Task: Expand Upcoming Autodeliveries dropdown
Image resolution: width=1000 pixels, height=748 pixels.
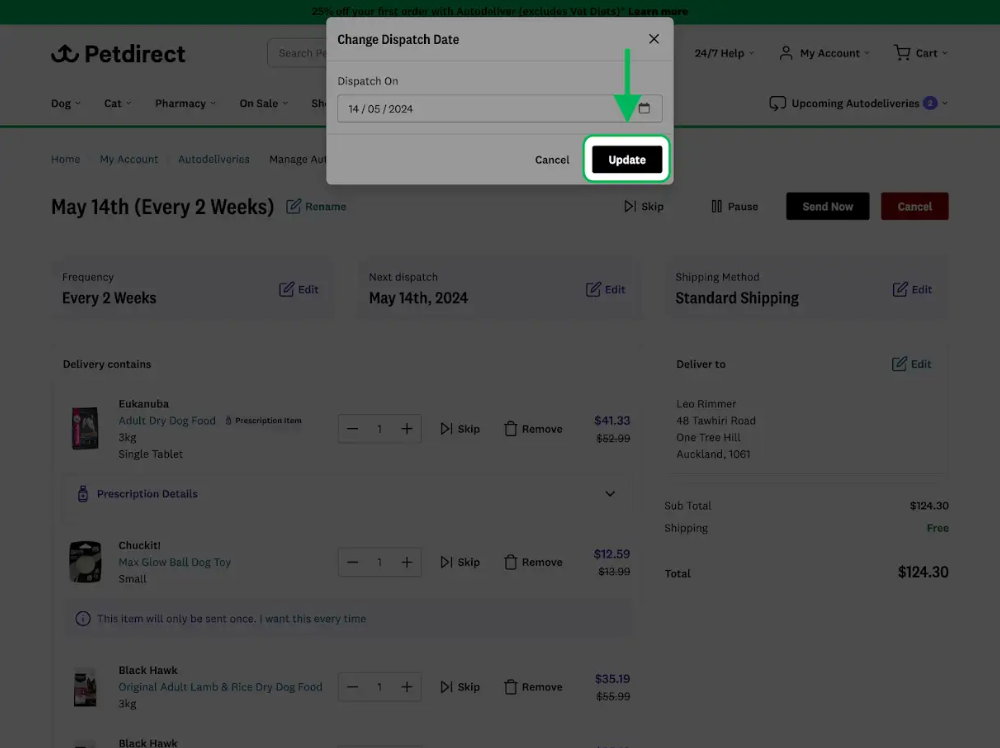Action: 858,103
